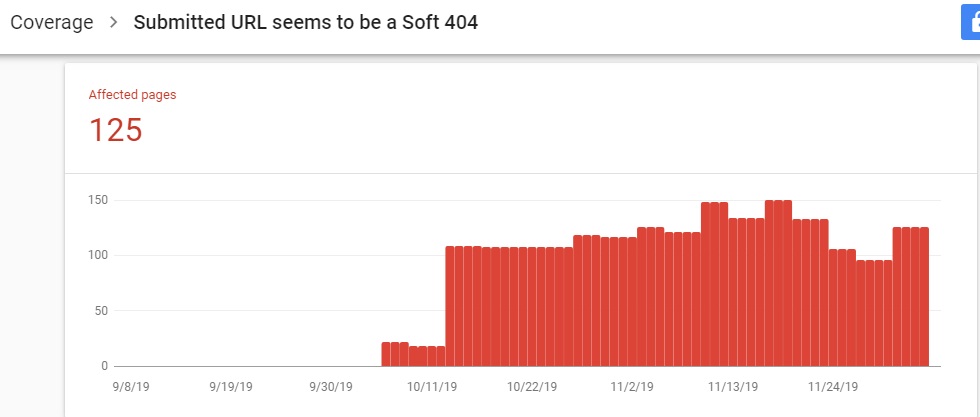Viewport: 980px width, 417px height.
Task: Click the 125 affected pages count
Action: tap(116, 130)
